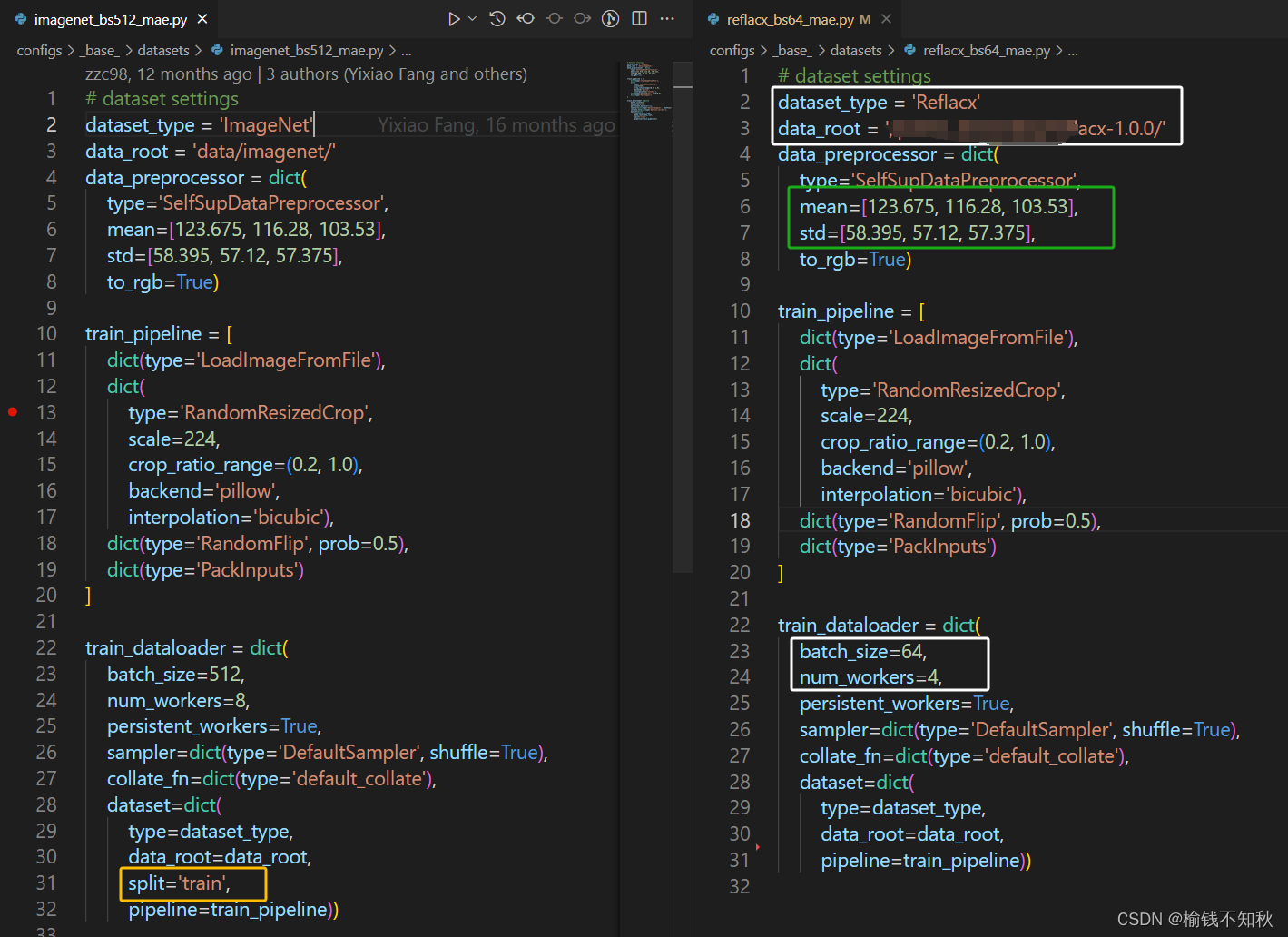Click 'batch_size=64,' in right editor
Image resolution: width=1288 pixels, height=937 pixels.
863,652
